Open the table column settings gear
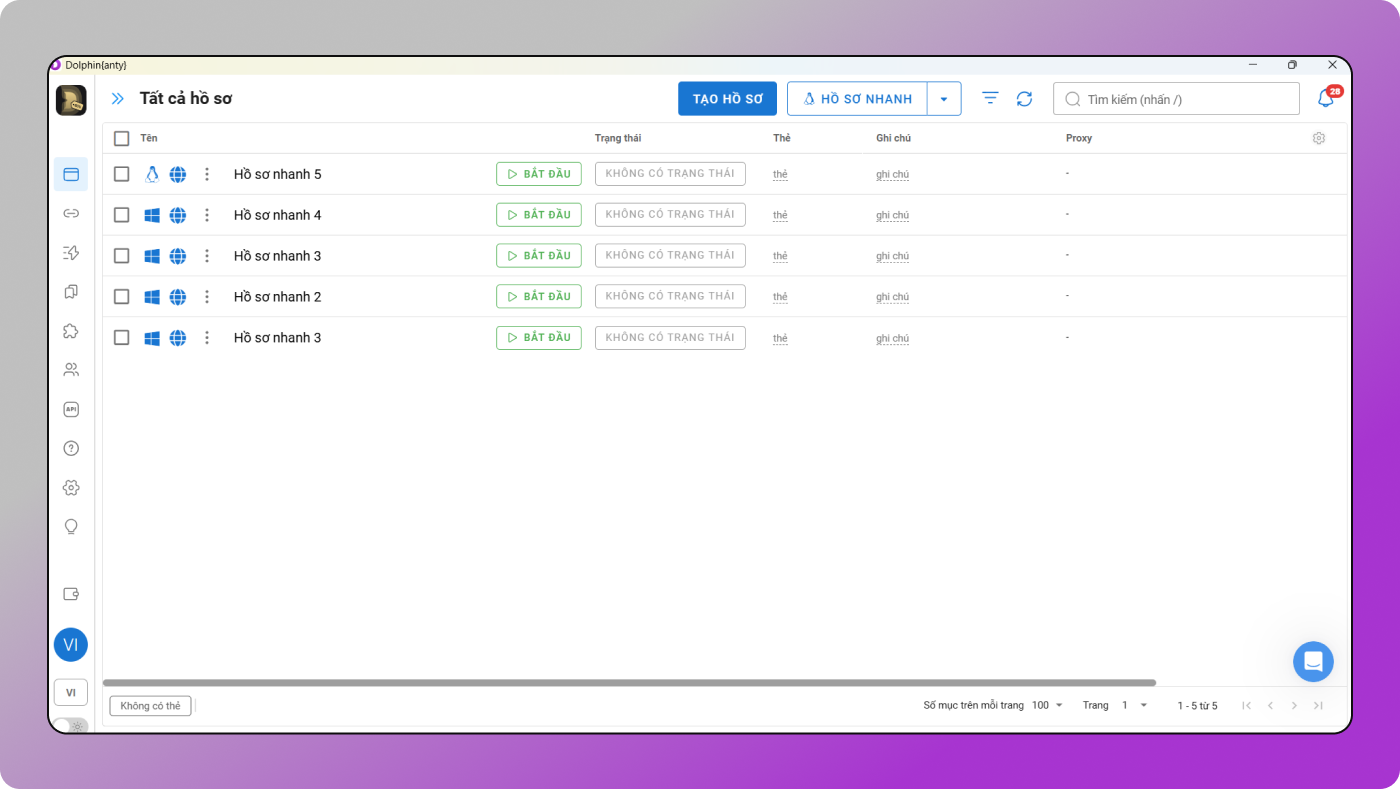The width and height of the screenshot is (1400, 789). click(1318, 138)
